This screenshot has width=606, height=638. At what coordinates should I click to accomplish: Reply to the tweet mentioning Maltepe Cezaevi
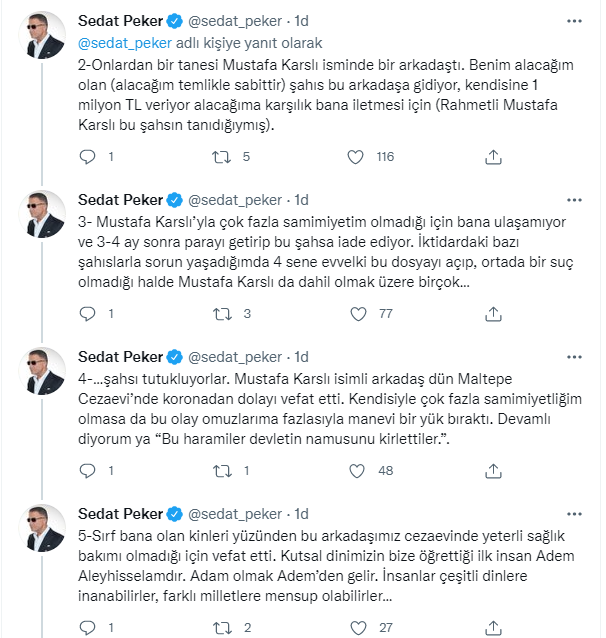tap(87, 471)
